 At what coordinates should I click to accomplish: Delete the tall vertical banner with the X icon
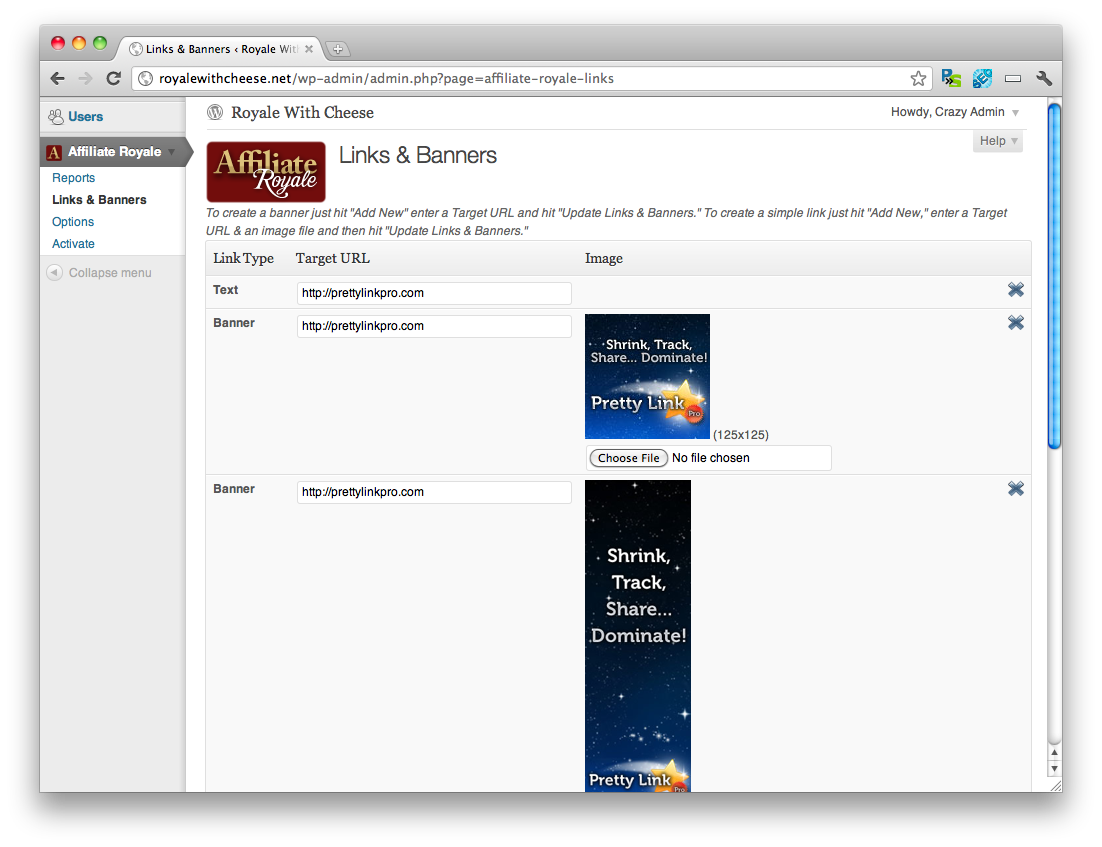[x=1016, y=488]
